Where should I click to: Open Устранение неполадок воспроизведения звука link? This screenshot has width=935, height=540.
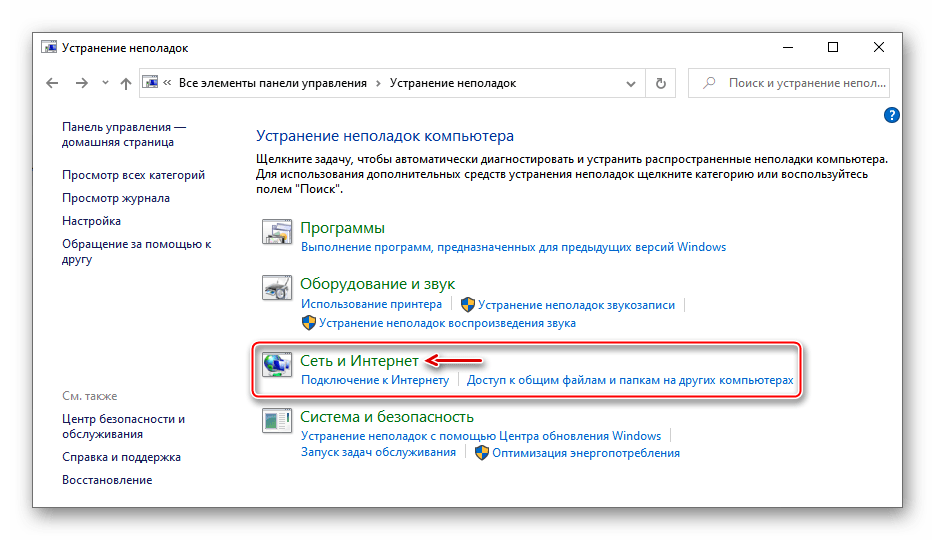[447, 323]
